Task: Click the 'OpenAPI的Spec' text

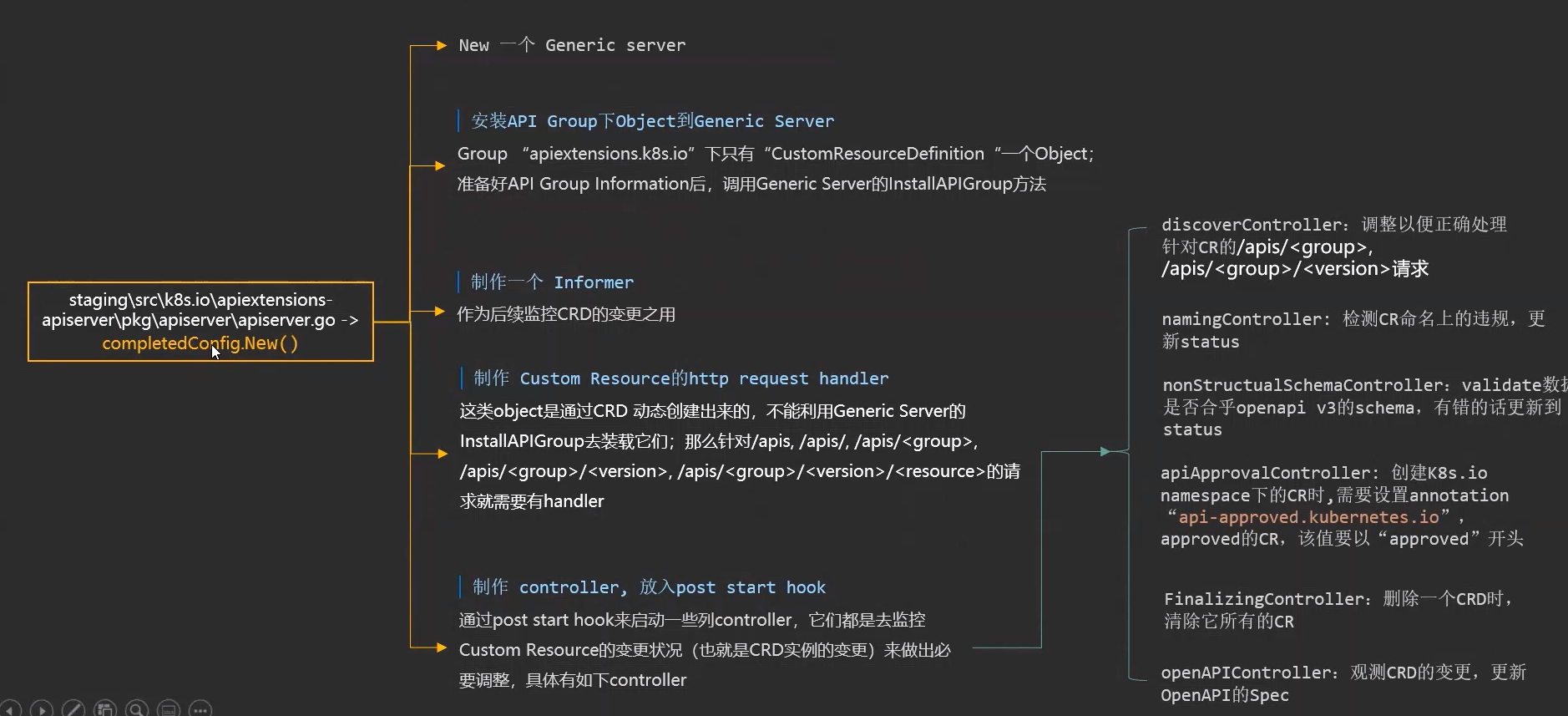Action: (1225, 695)
